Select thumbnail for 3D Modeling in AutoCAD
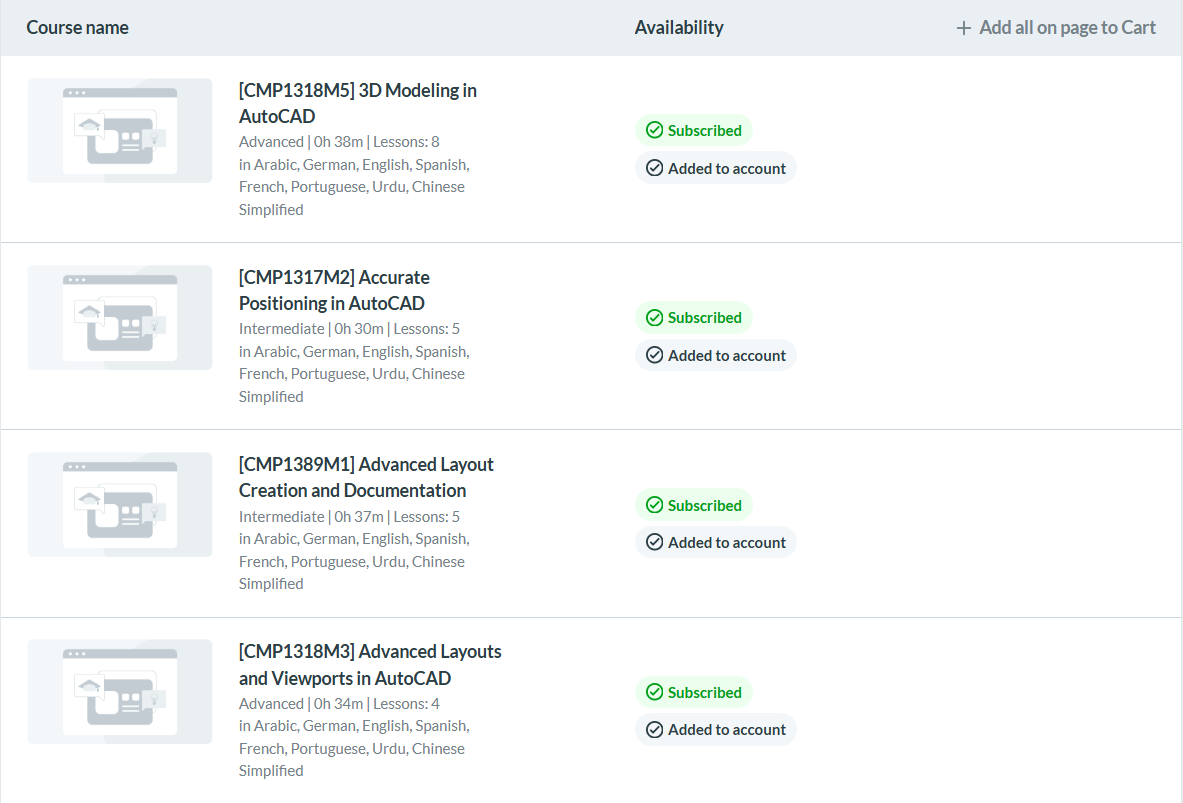 (x=120, y=131)
